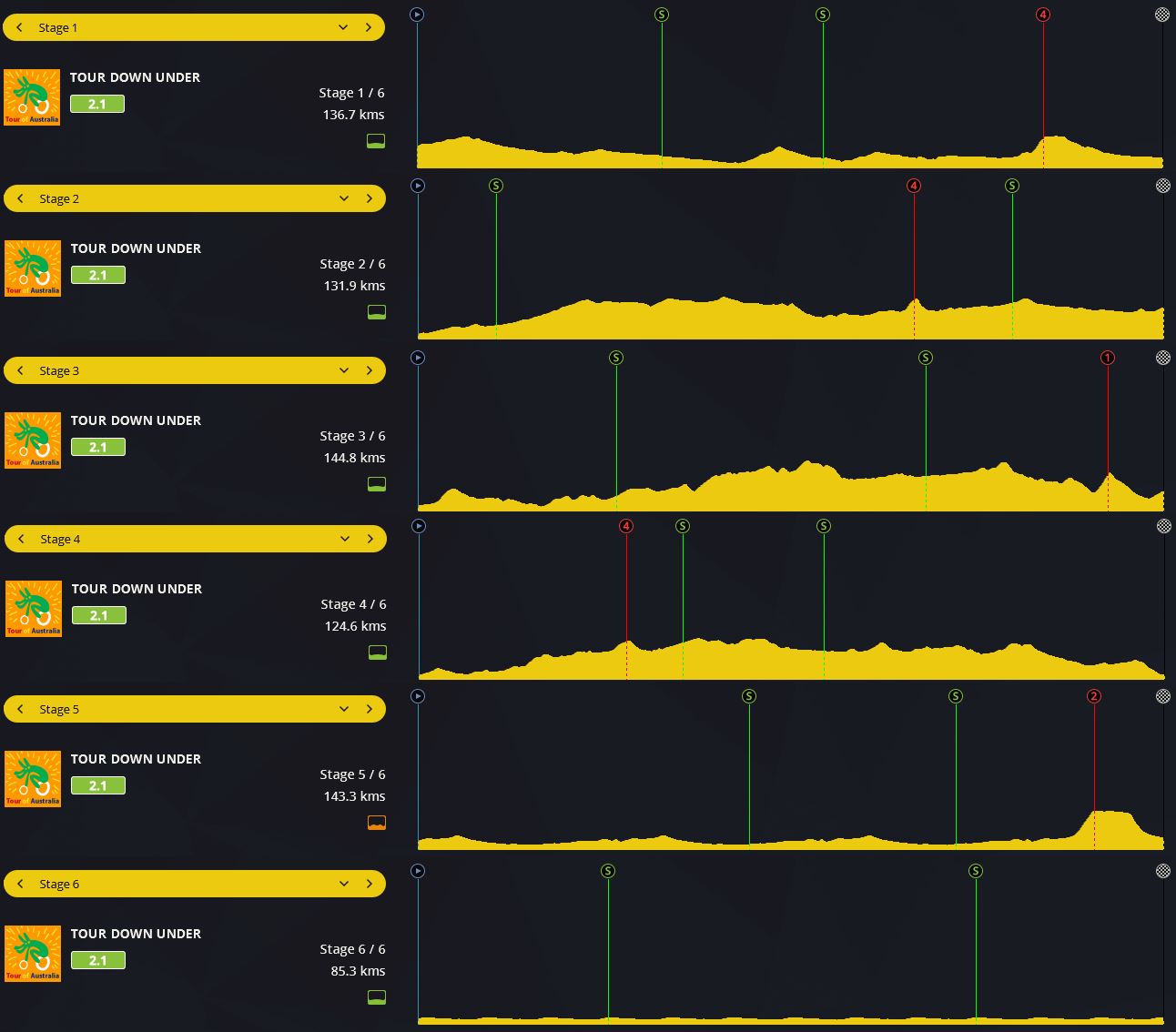Image resolution: width=1176 pixels, height=1032 pixels.
Task: Click second sprint marker on Stage 3 profile
Action: 926,358
